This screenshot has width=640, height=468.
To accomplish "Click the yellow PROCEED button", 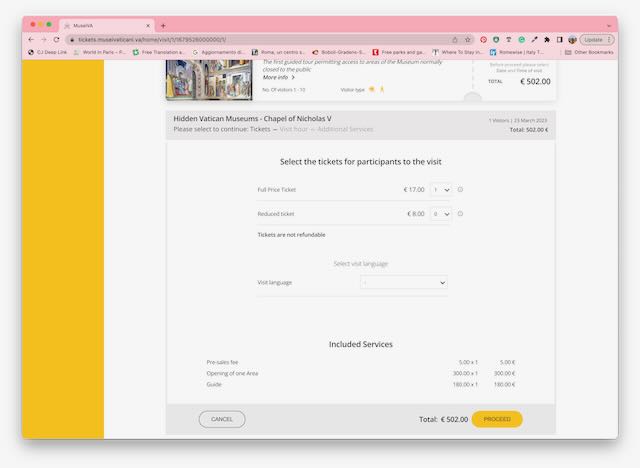I will click(x=497, y=419).
